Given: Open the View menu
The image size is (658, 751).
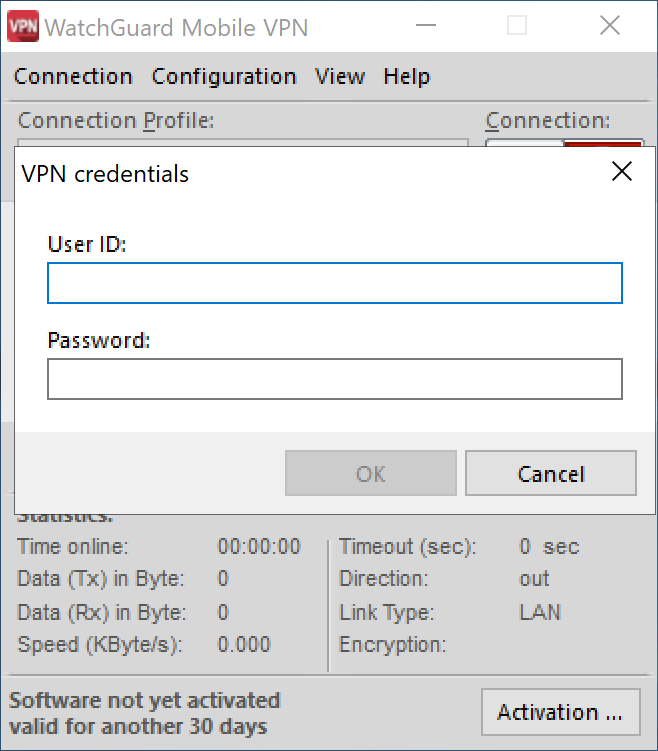Looking at the screenshot, I should point(340,77).
